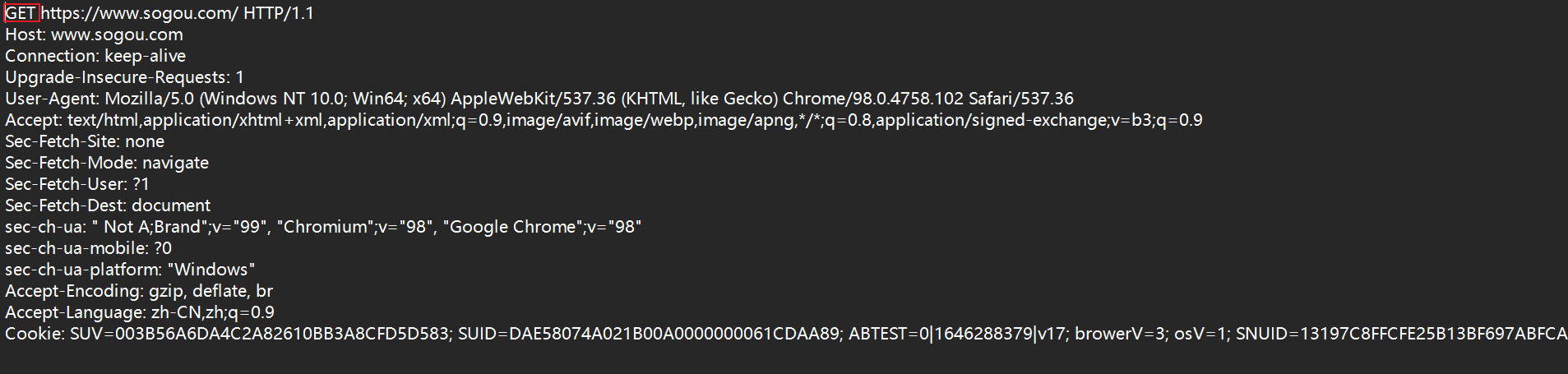Click the Sec-Fetch-Dest: document line
The width and height of the screenshot is (1568, 374).
(x=108, y=206)
